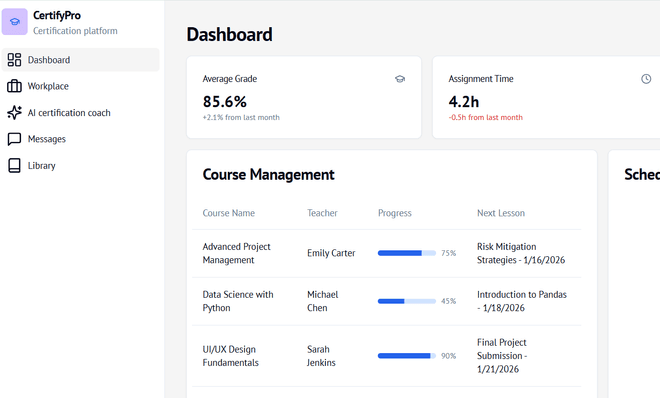Click the Workplace briefcase icon
The height and width of the screenshot is (398, 660).
click(x=14, y=86)
